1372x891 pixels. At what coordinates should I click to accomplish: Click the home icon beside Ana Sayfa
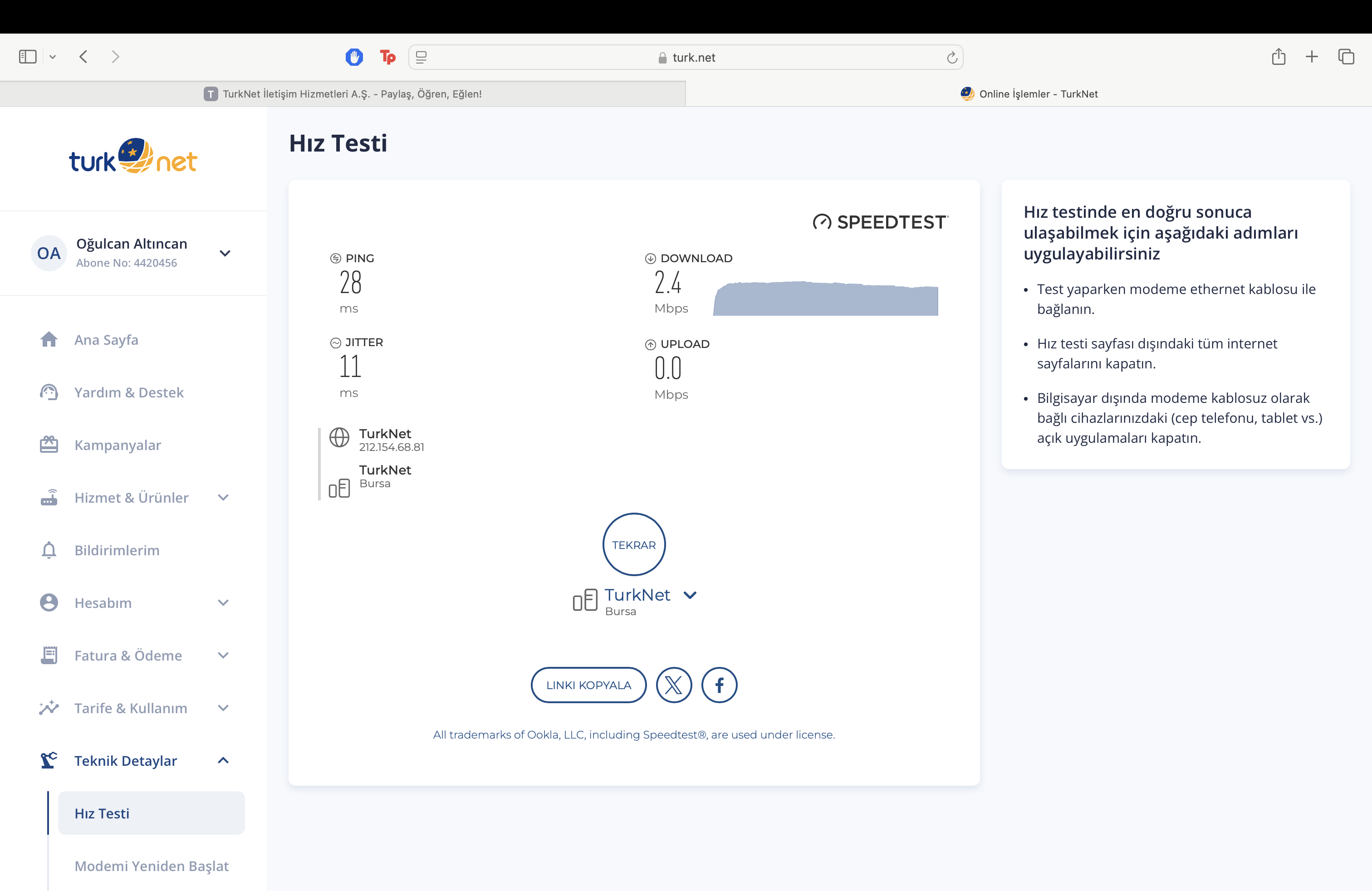49,339
